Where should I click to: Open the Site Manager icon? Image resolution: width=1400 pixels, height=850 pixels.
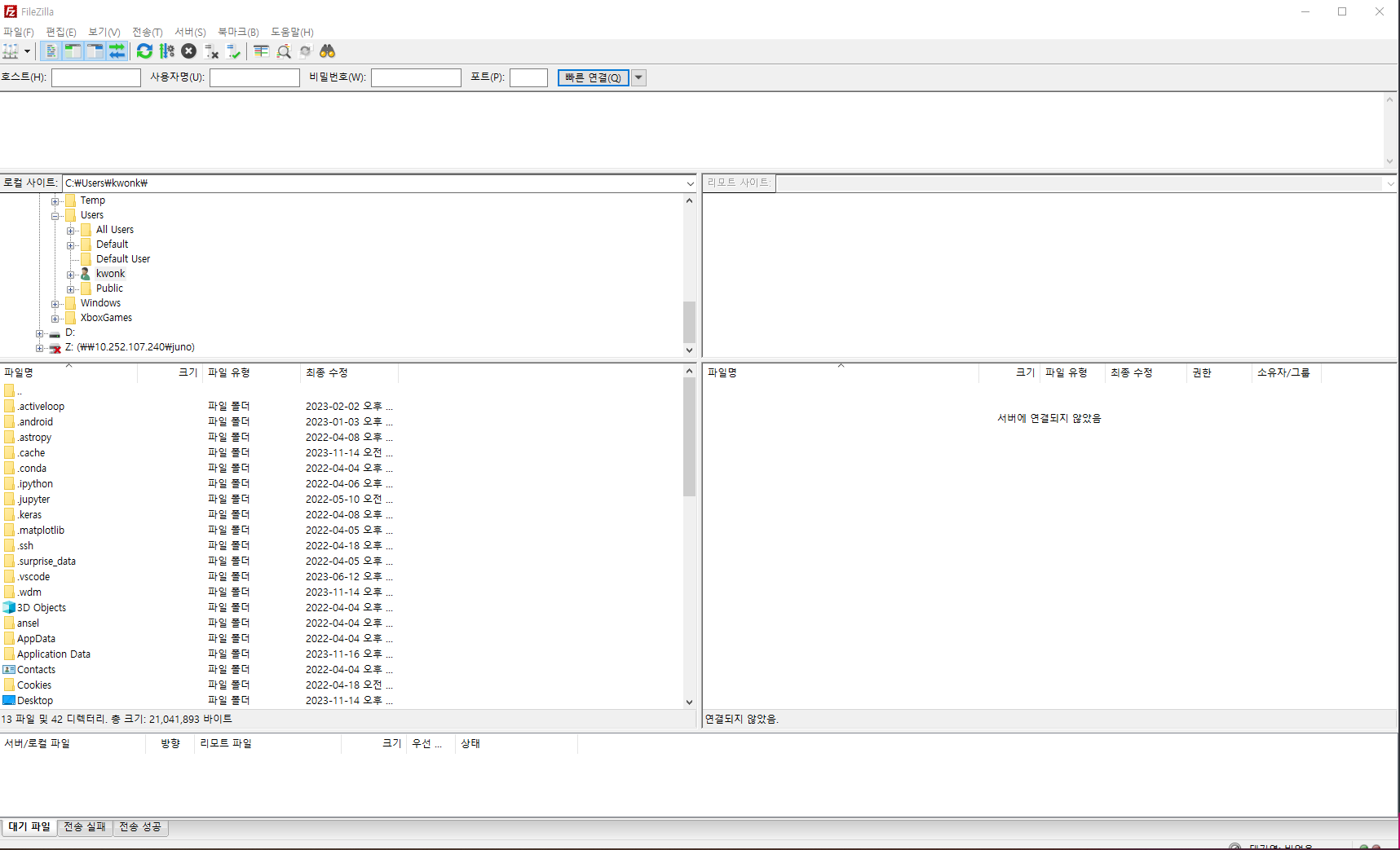coord(11,51)
